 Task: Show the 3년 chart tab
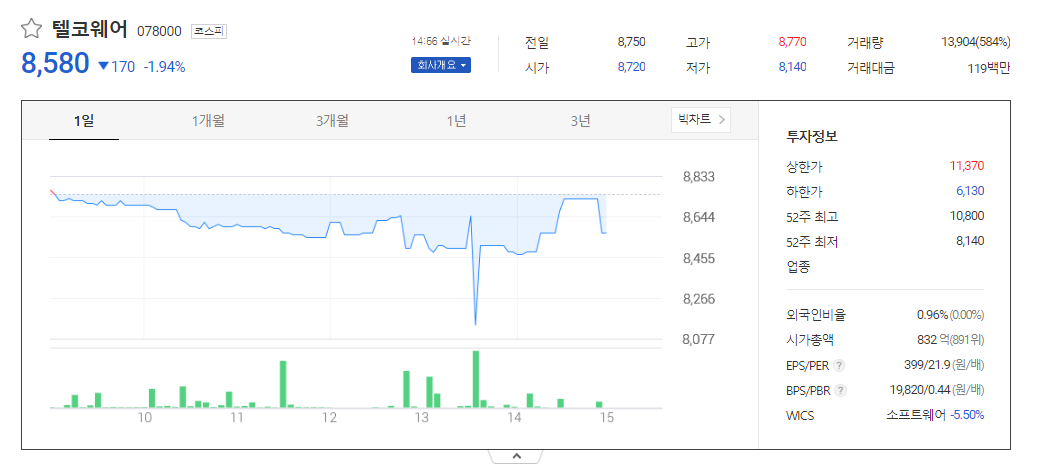[580, 121]
